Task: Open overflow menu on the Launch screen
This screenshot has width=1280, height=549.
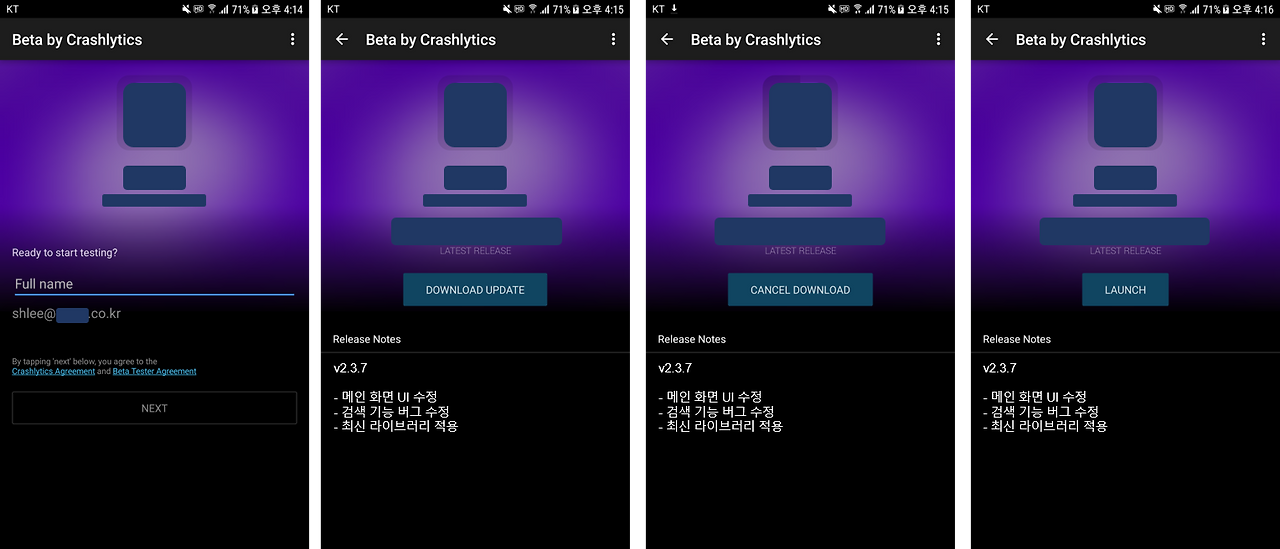Action: [1263, 39]
